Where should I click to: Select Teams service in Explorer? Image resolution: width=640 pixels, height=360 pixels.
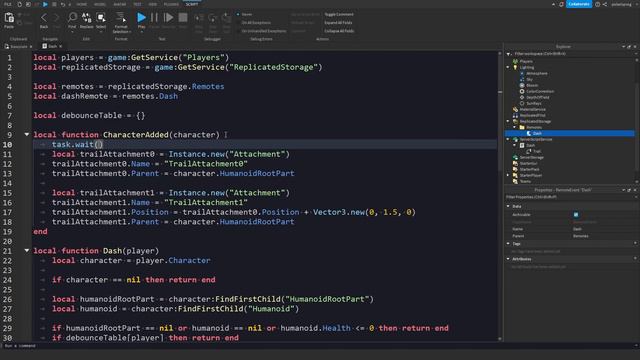coord(525,181)
